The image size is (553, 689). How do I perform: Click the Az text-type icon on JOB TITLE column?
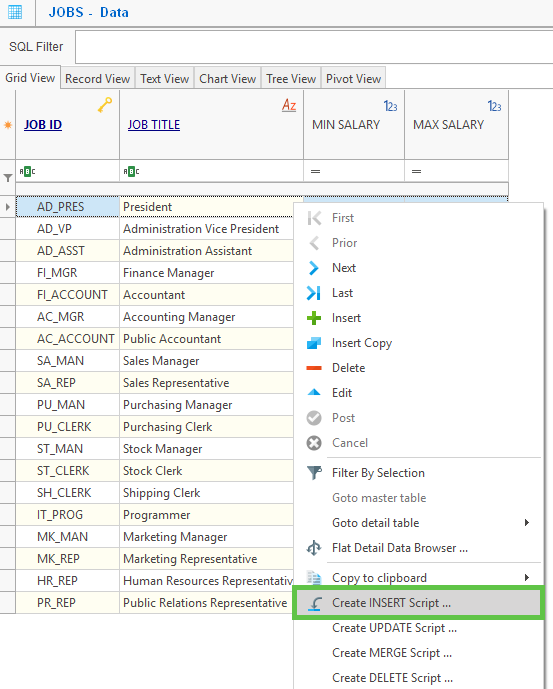289,105
